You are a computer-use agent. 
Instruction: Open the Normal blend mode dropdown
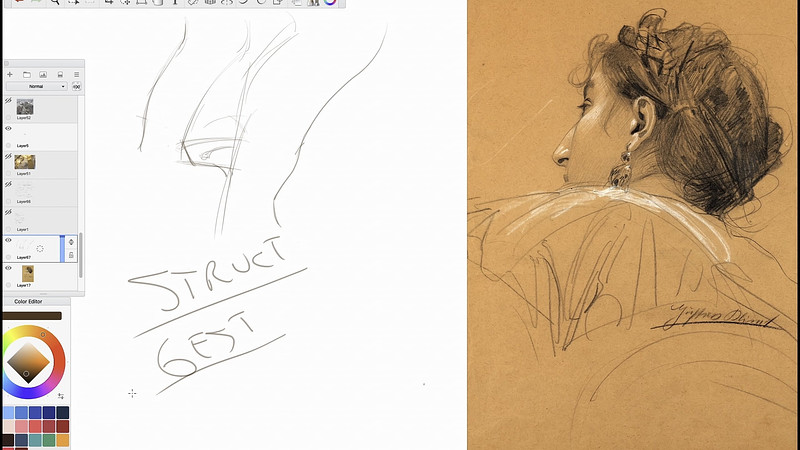[x=36, y=86]
